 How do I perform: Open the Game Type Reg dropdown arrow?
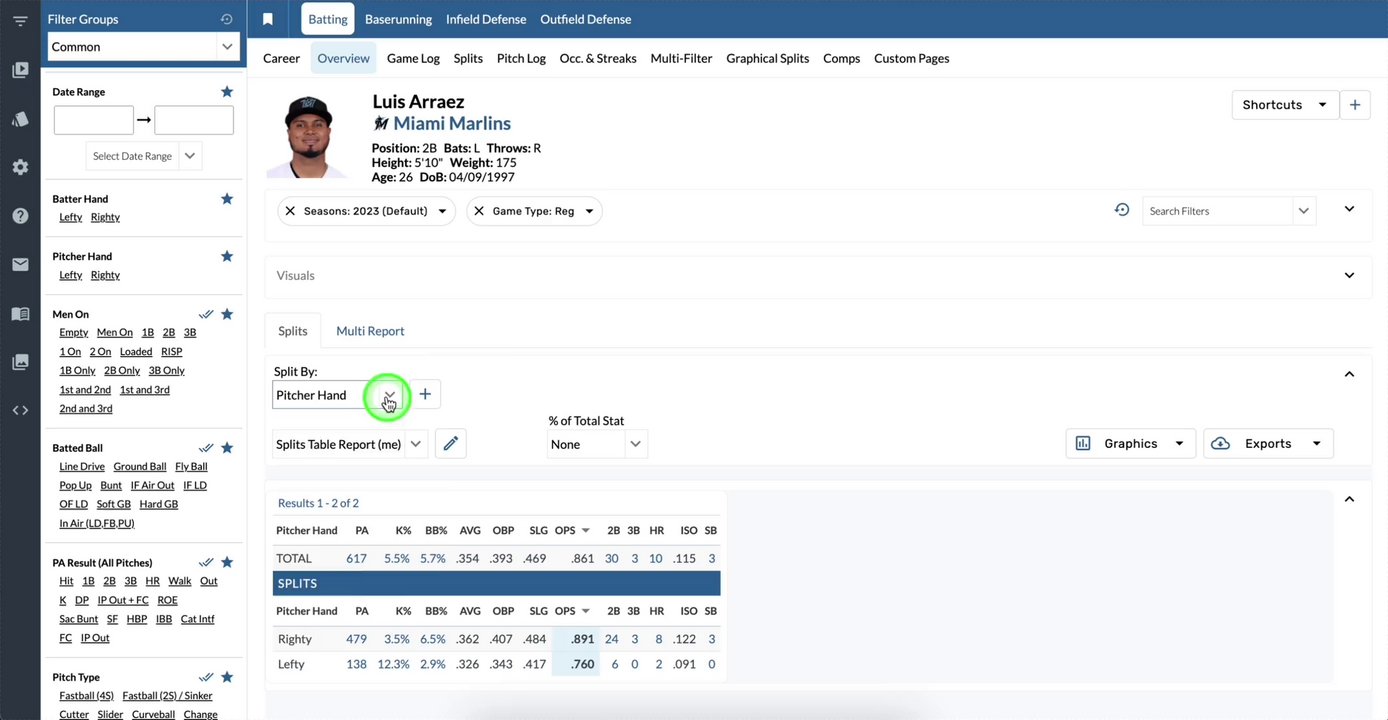[589, 211]
